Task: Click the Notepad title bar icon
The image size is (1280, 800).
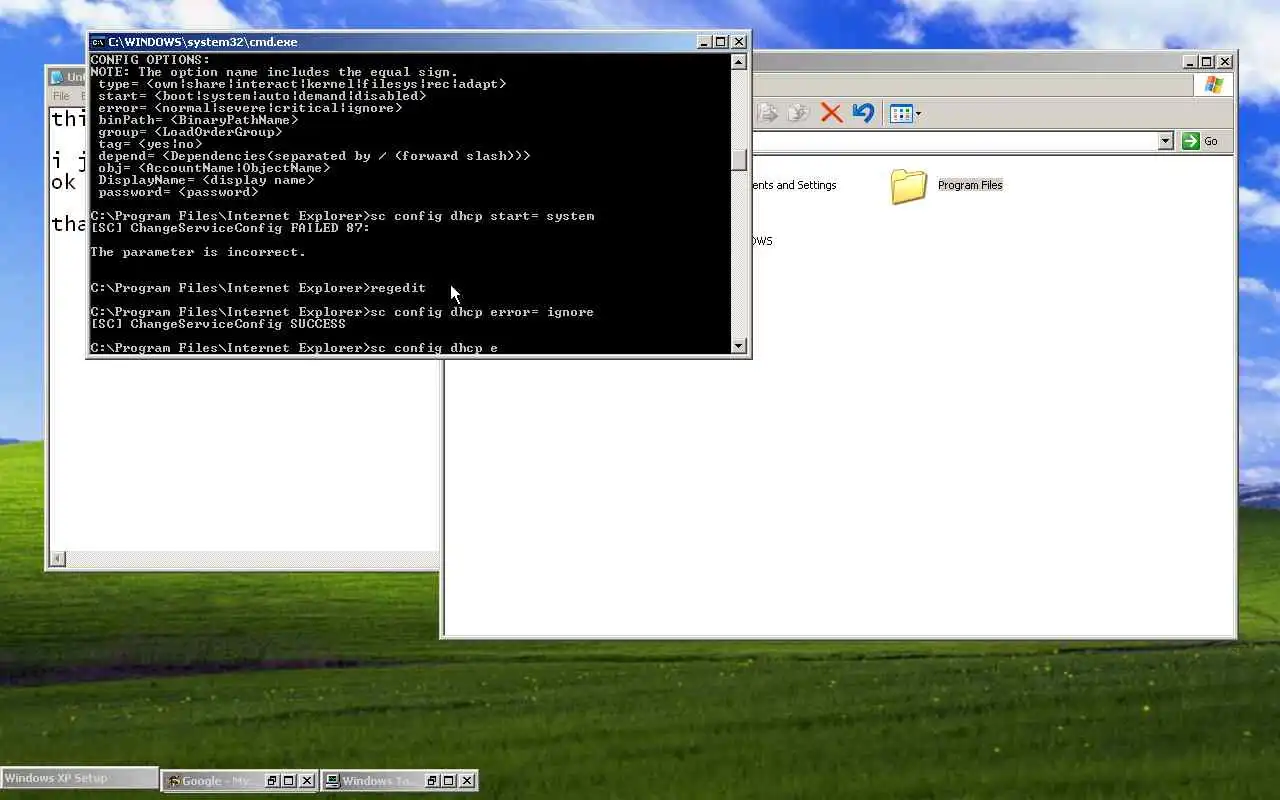Action: [58, 77]
